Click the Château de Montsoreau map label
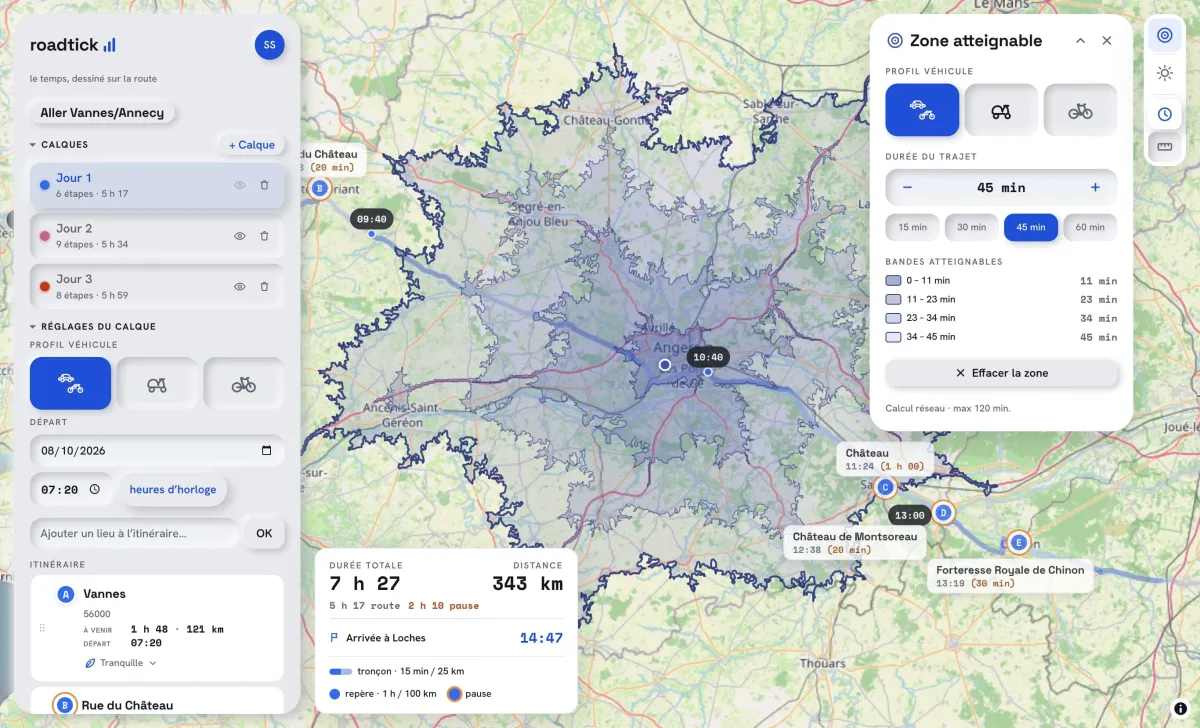Image resolution: width=1200 pixels, height=728 pixels. click(853, 543)
